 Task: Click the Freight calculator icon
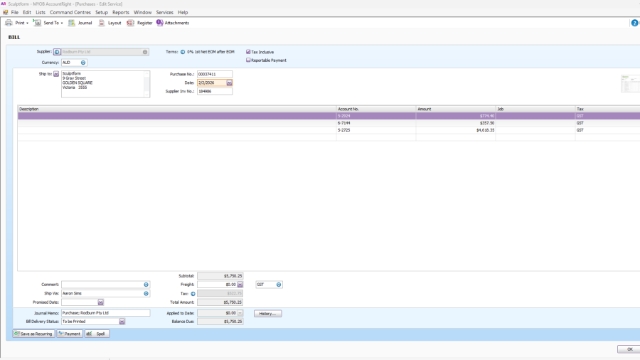pos(240,284)
